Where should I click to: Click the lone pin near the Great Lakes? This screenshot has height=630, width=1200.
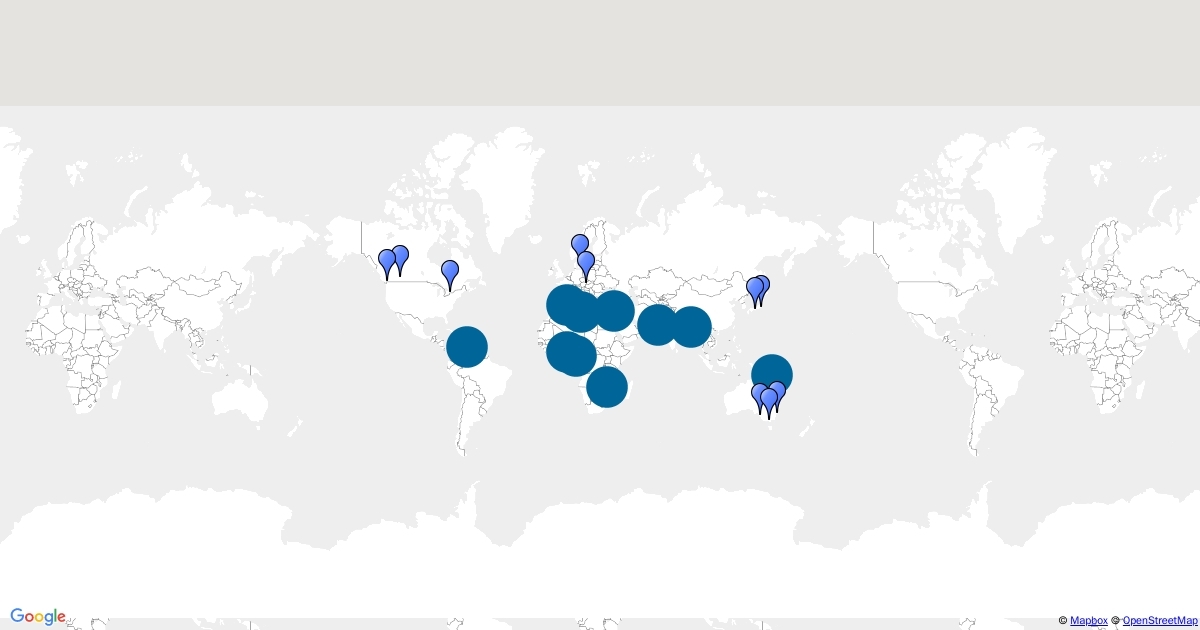450,271
